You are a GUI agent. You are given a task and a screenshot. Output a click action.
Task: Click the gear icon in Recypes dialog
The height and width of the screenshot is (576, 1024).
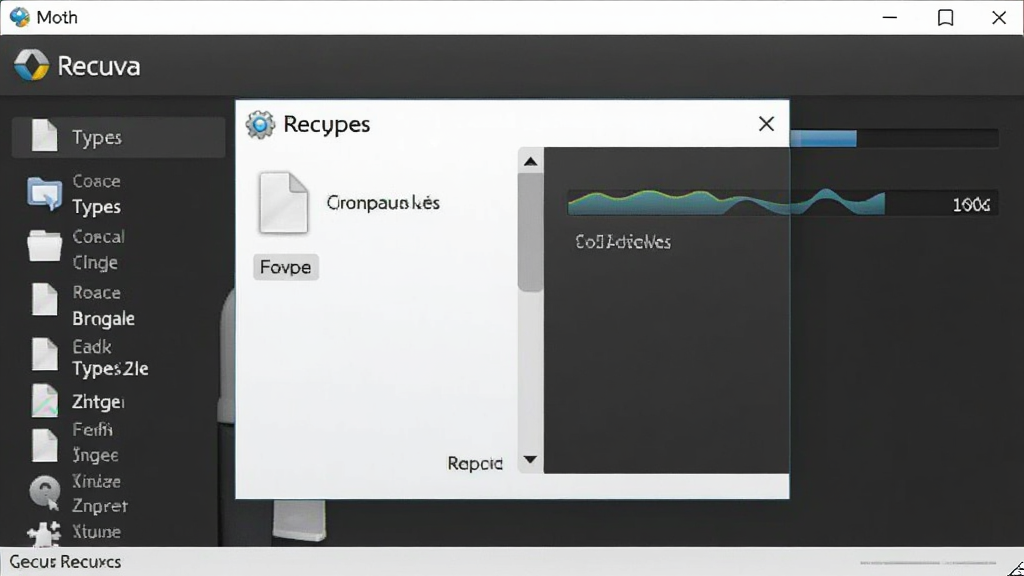(260, 124)
